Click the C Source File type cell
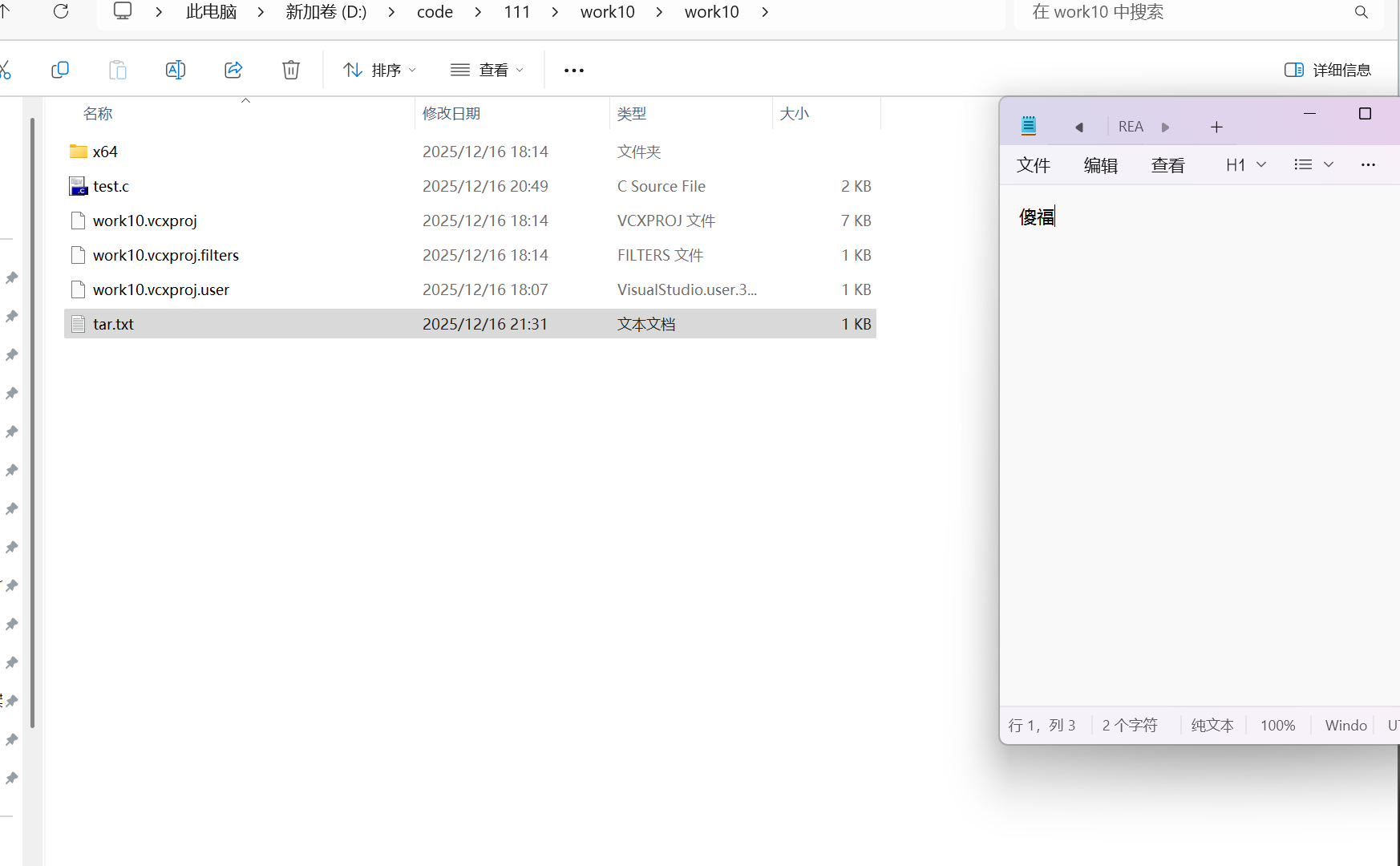The width and height of the screenshot is (1400, 866). (x=662, y=186)
